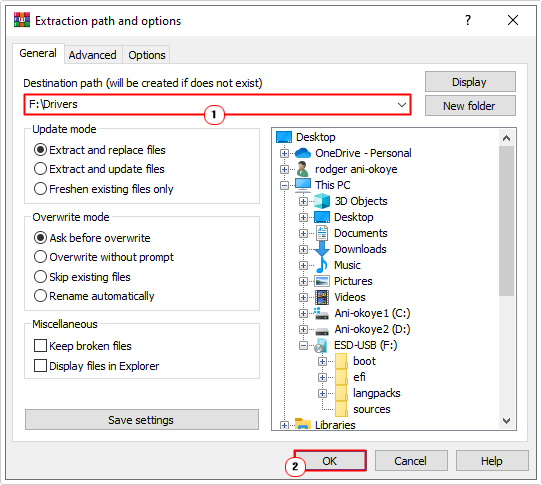This screenshot has width=542, height=485.
Task: Select Extract and replace files
Action: (100, 150)
